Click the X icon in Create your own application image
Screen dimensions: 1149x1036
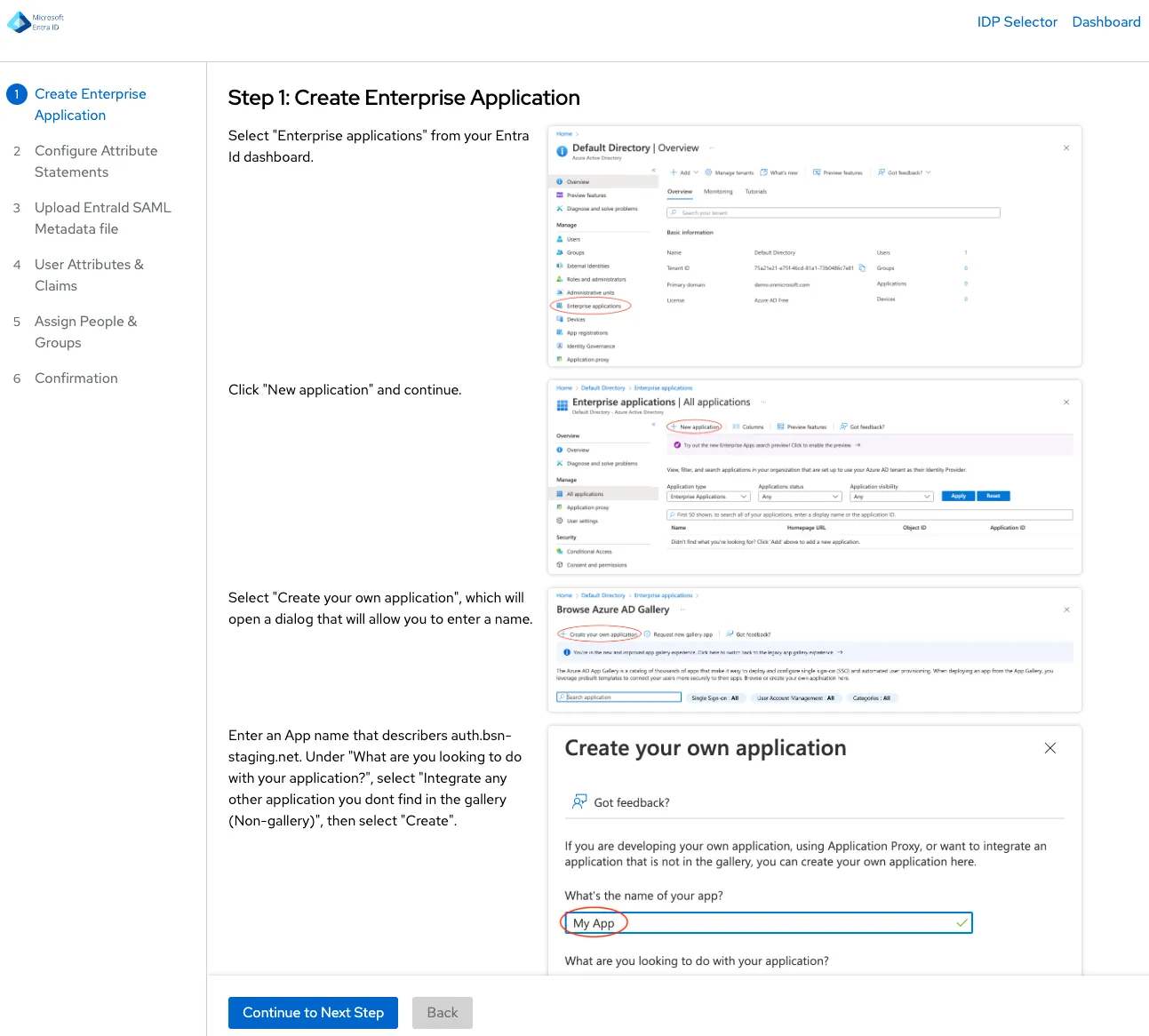[x=1050, y=748]
